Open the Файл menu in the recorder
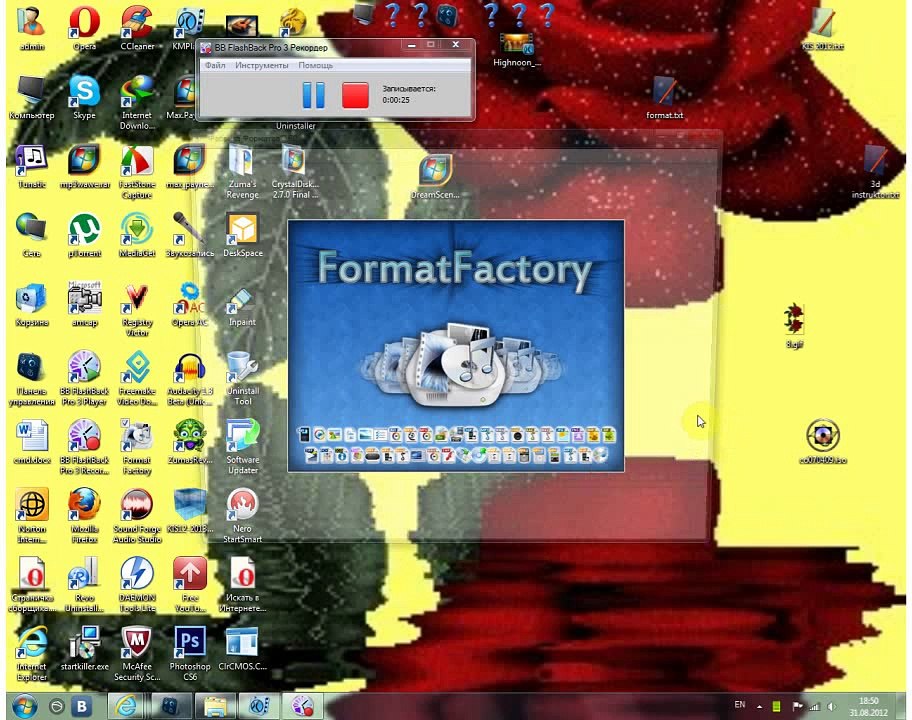This screenshot has width=912, height=720. pyautogui.click(x=215, y=65)
